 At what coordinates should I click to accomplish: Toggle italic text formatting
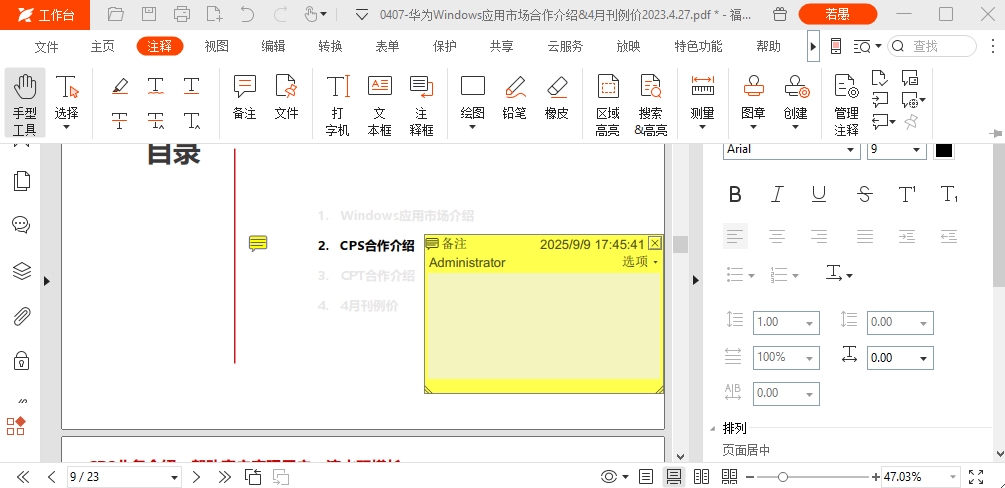(777, 194)
